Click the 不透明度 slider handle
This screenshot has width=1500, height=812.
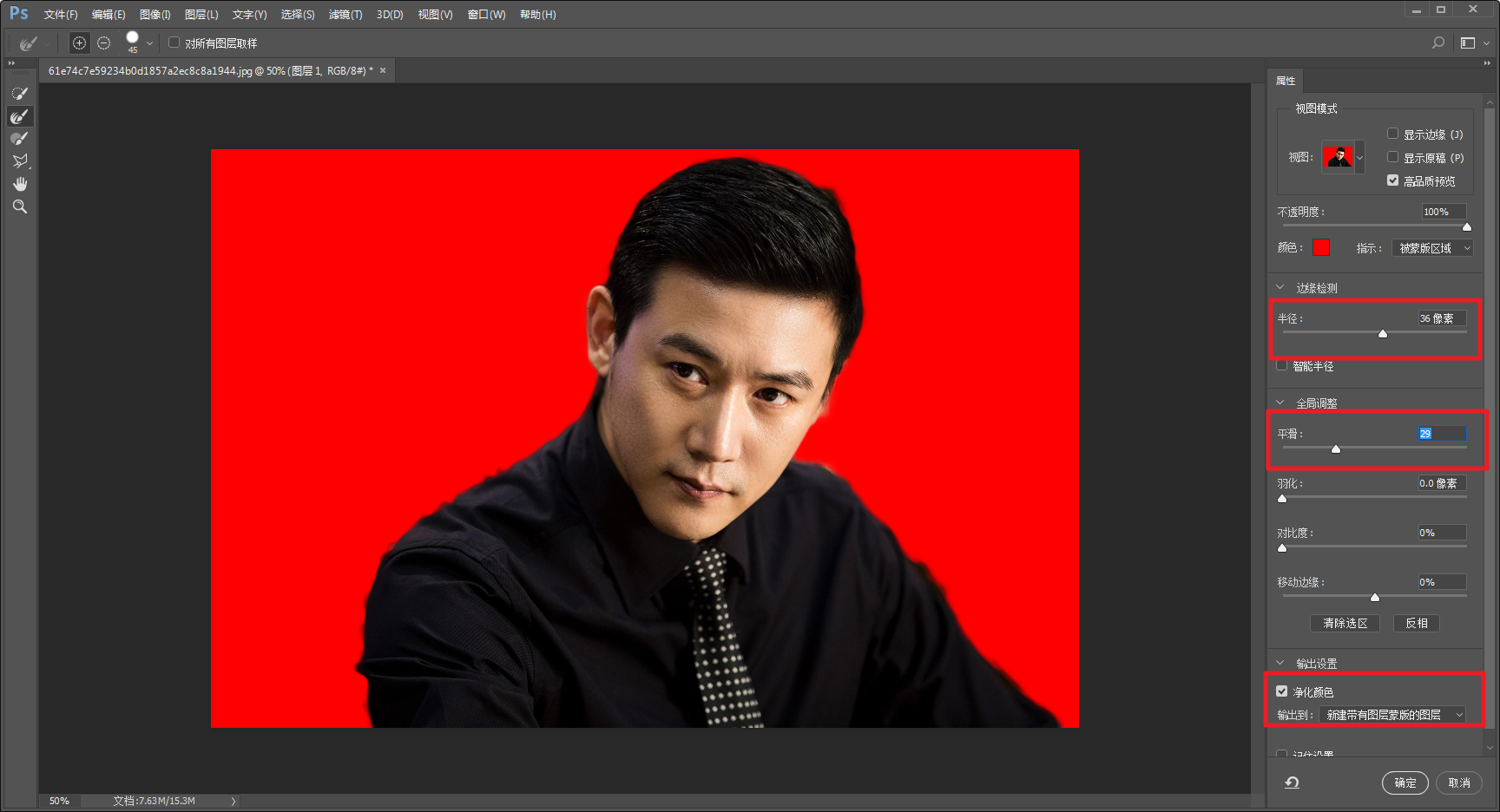click(1467, 227)
